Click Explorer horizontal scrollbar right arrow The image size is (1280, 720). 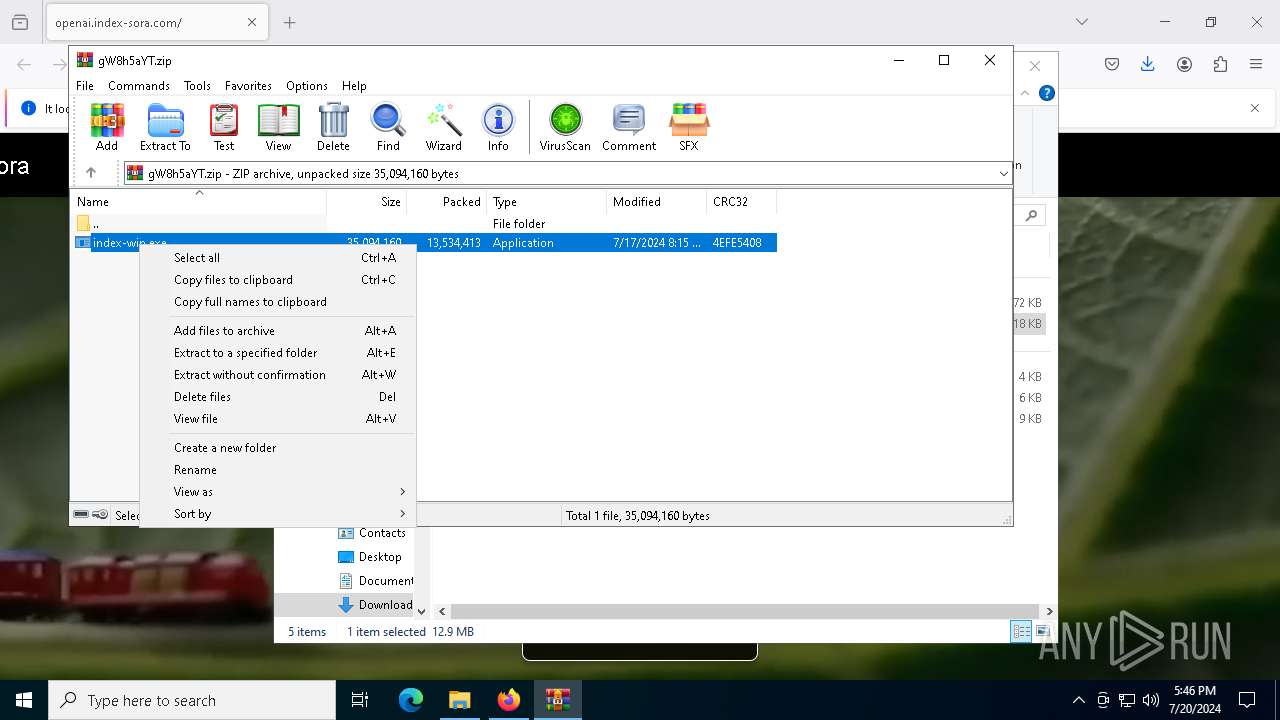coord(1049,611)
